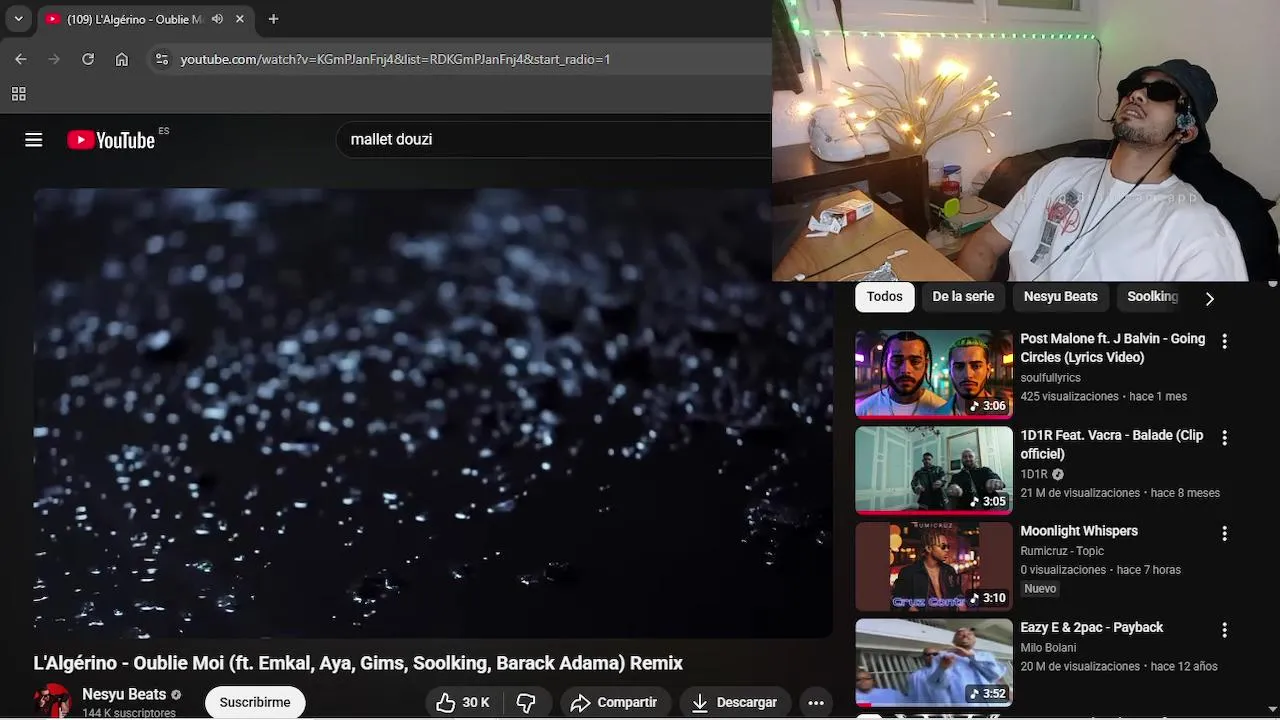1280x720 pixels.
Task: Close the L'Algérino browser tab
Action: click(240, 19)
